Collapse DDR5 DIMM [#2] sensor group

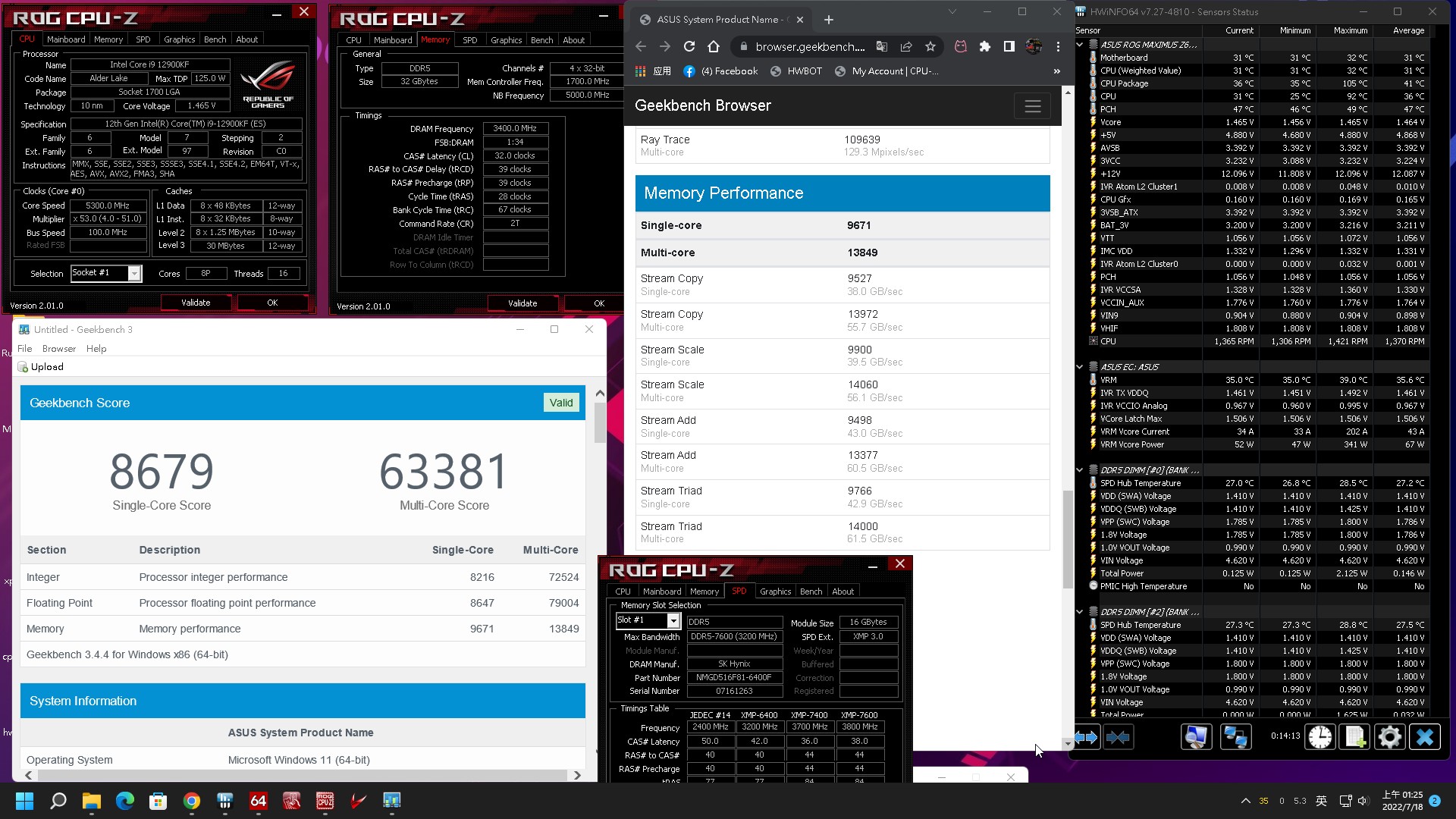(x=1080, y=612)
